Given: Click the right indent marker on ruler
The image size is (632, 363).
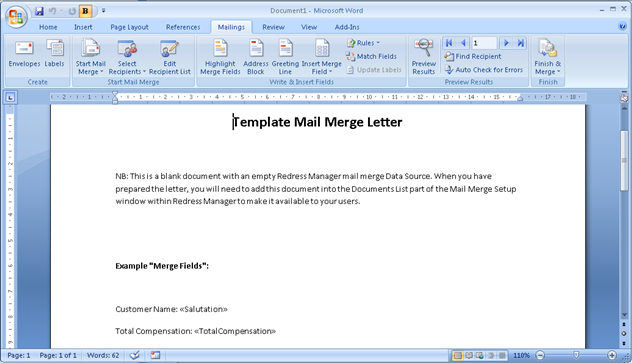Looking at the screenshot, I should 520,99.
